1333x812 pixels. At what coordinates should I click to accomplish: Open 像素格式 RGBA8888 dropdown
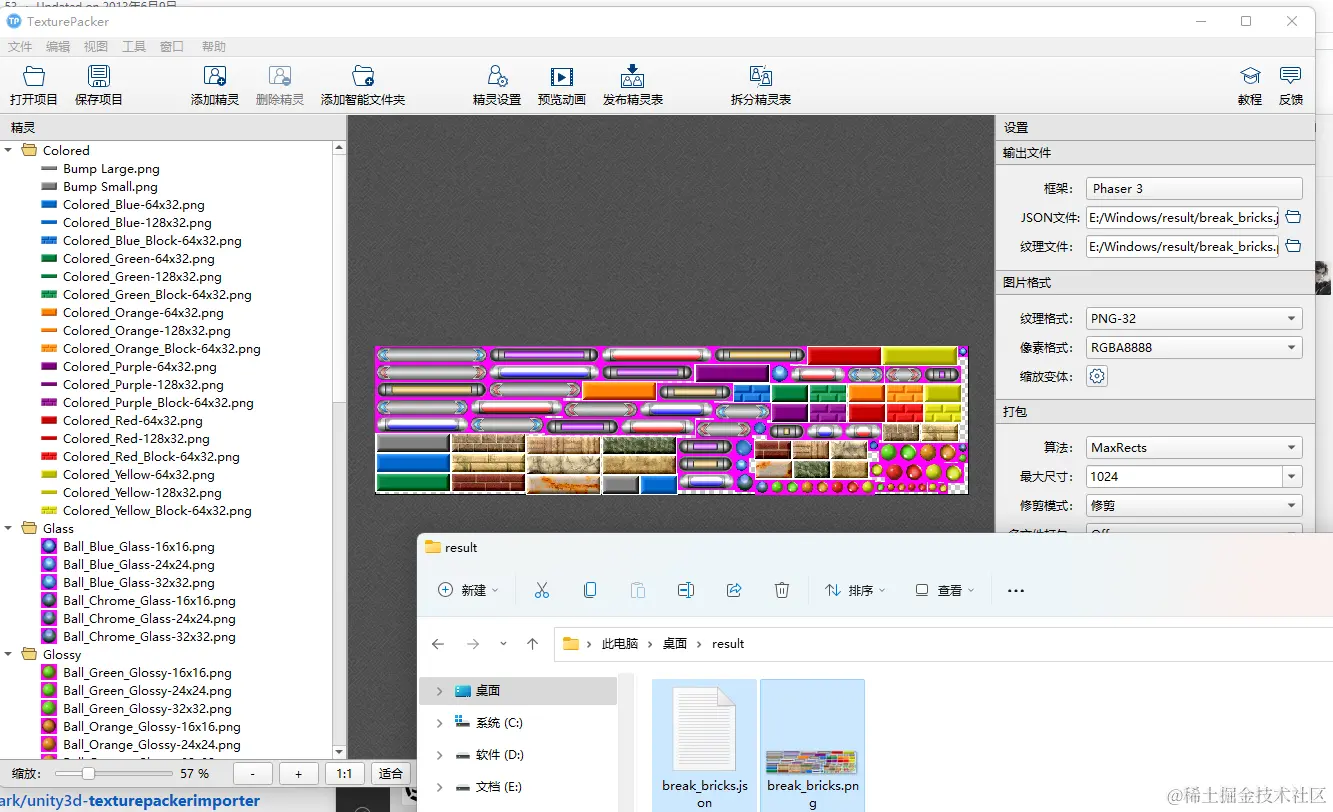[x=1194, y=348]
